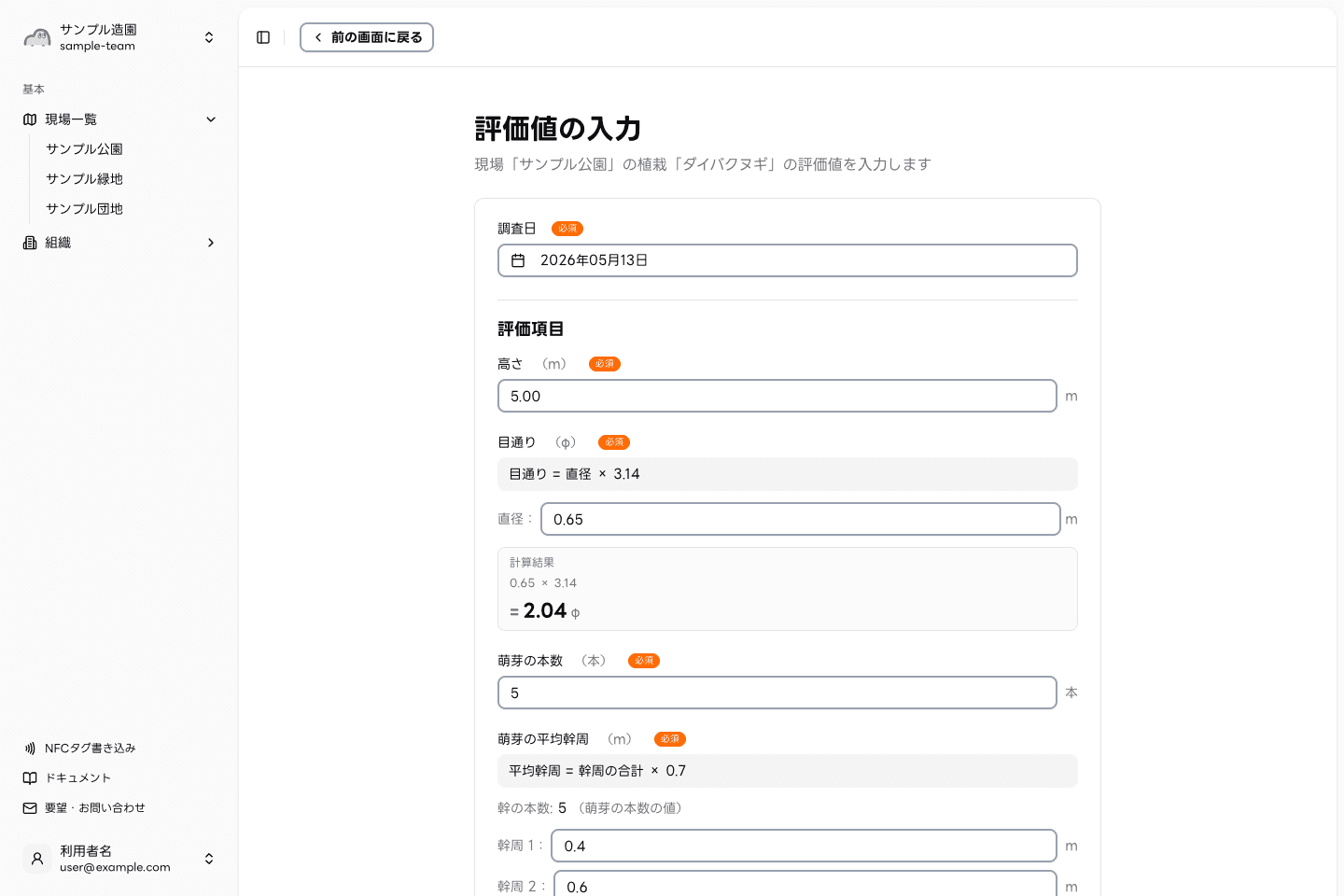Screen dimensions: 1344x896
Task: Open the user account menu chevron
Action: click(209, 859)
